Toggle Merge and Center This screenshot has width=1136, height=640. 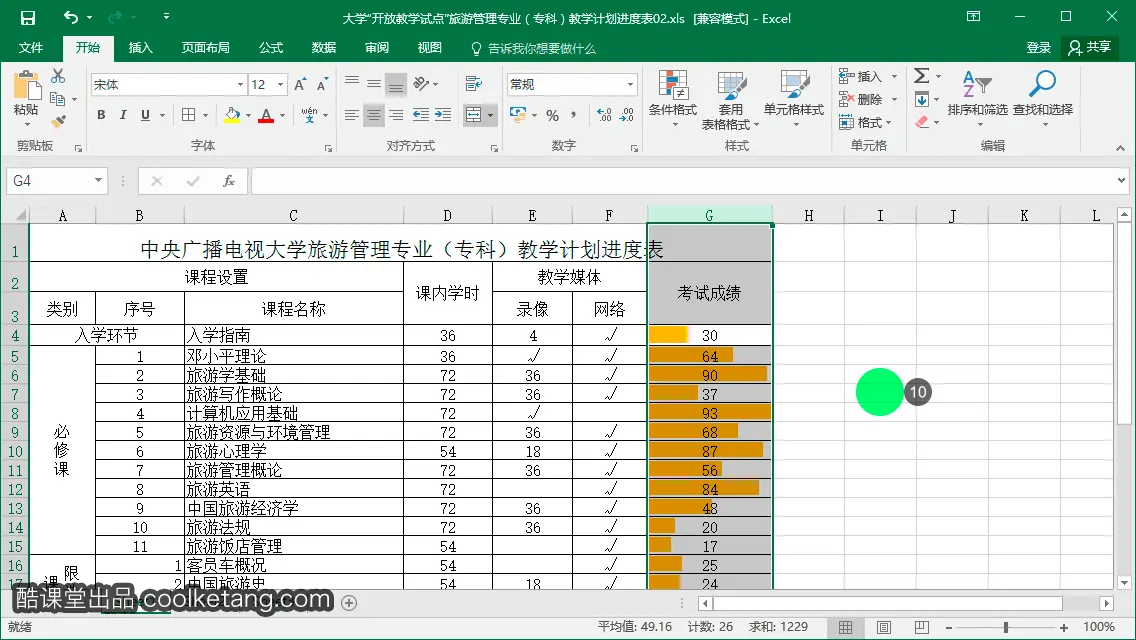[x=473, y=115]
